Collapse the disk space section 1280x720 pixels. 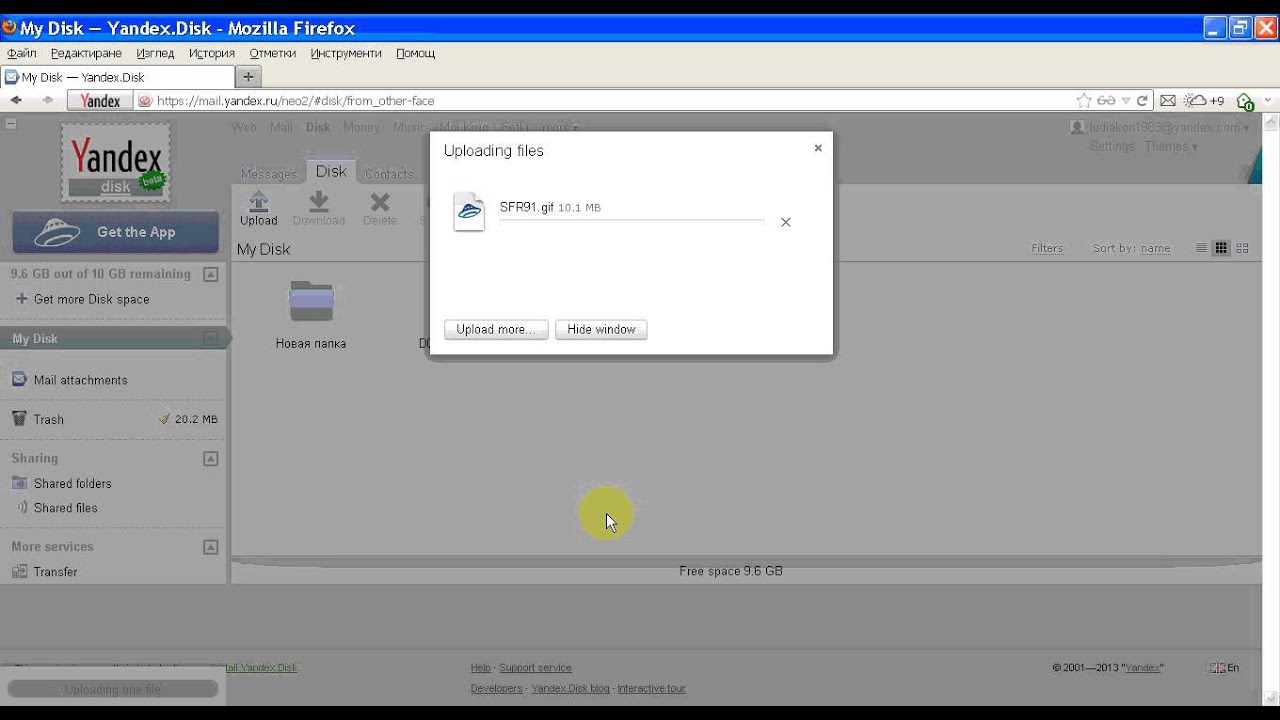pyautogui.click(x=211, y=274)
